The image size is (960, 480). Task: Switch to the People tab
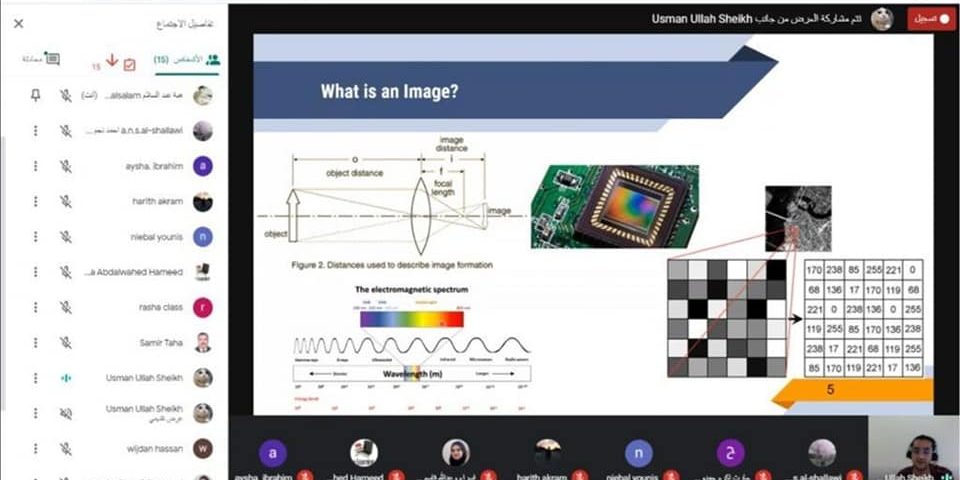coord(187,60)
